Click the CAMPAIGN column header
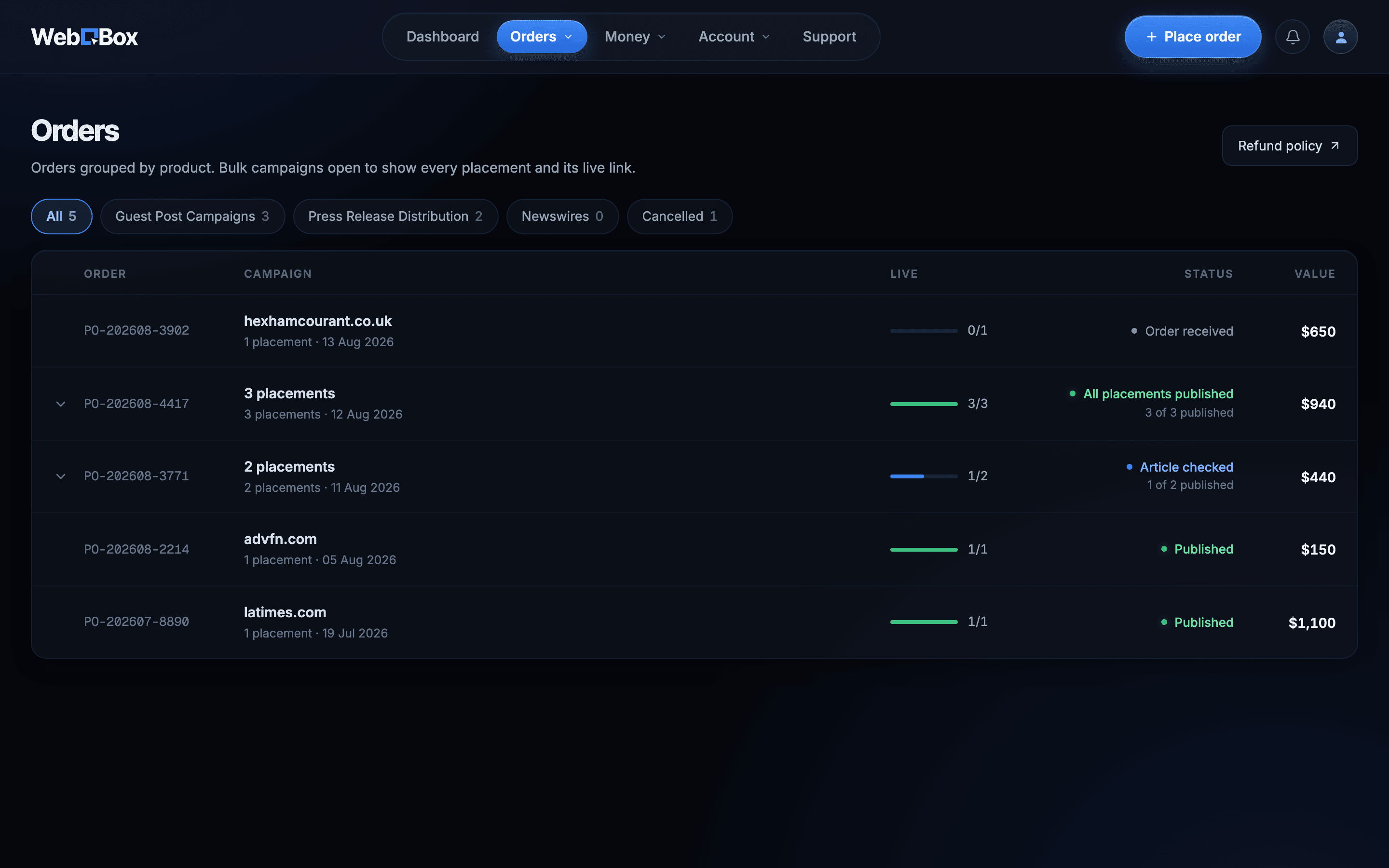1389x868 pixels. tap(278, 274)
